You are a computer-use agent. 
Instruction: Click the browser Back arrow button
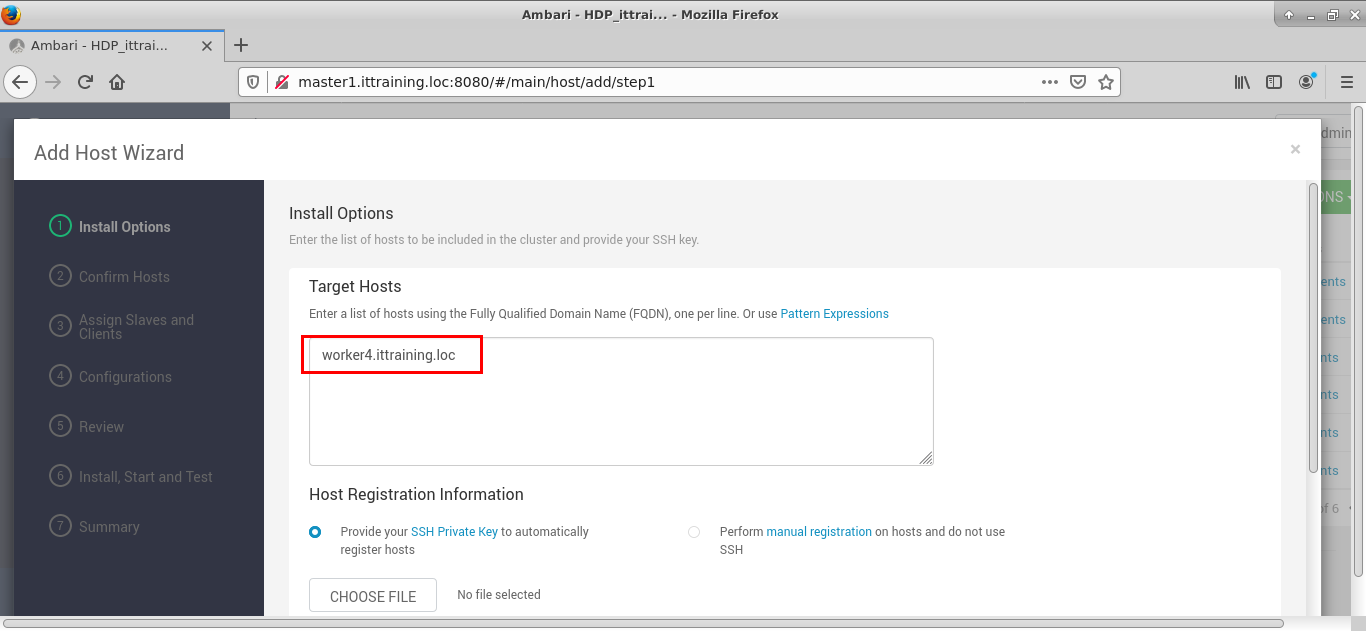pos(20,82)
